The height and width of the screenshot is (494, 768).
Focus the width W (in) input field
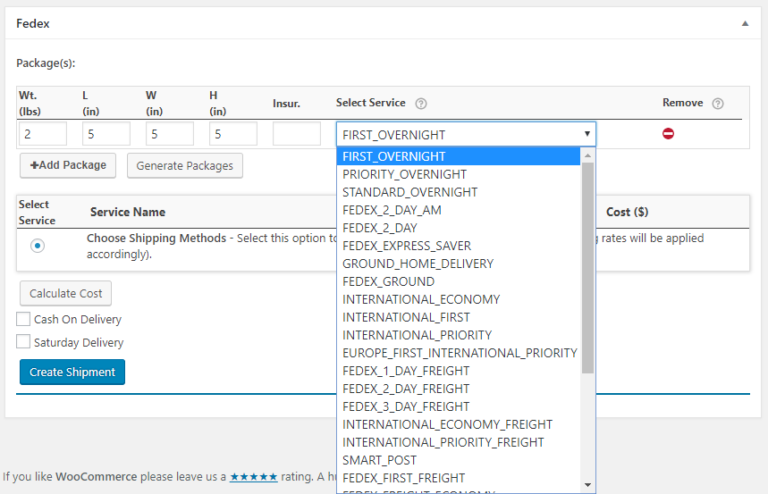[x=169, y=134]
